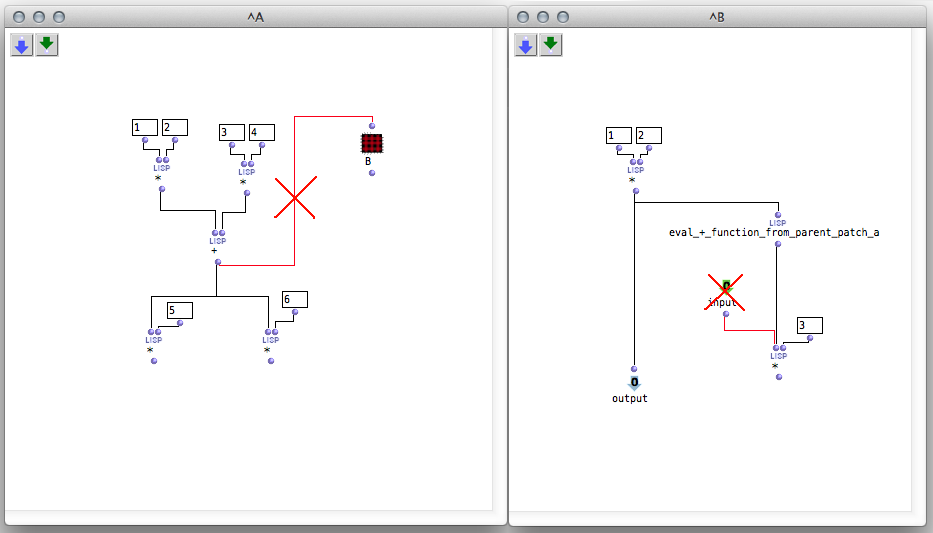This screenshot has height=533, width=933.
Task: Click value box 1 in window ^B
Action: (619, 136)
